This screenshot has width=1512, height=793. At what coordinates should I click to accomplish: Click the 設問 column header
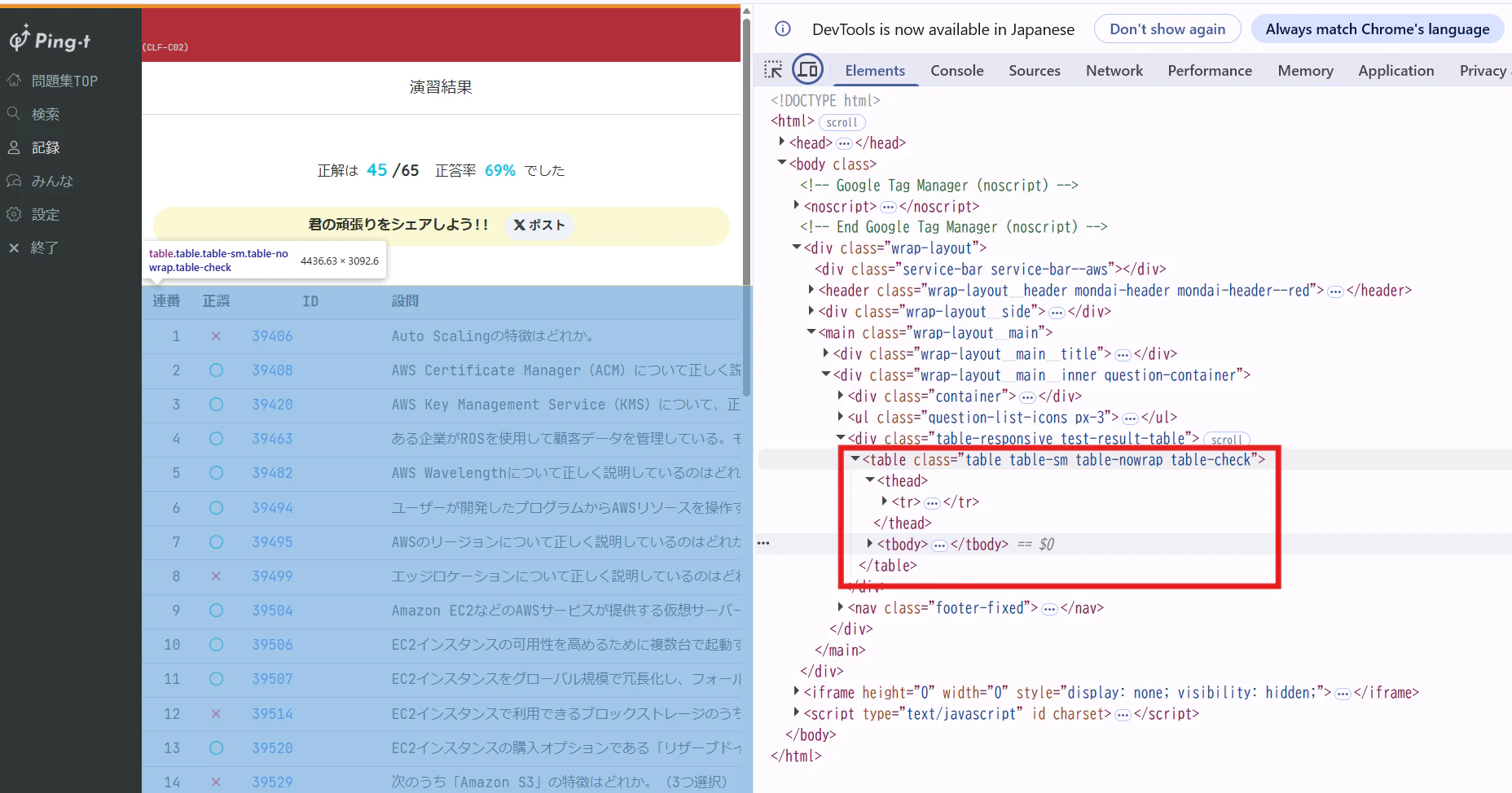pyautogui.click(x=405, y=301)
